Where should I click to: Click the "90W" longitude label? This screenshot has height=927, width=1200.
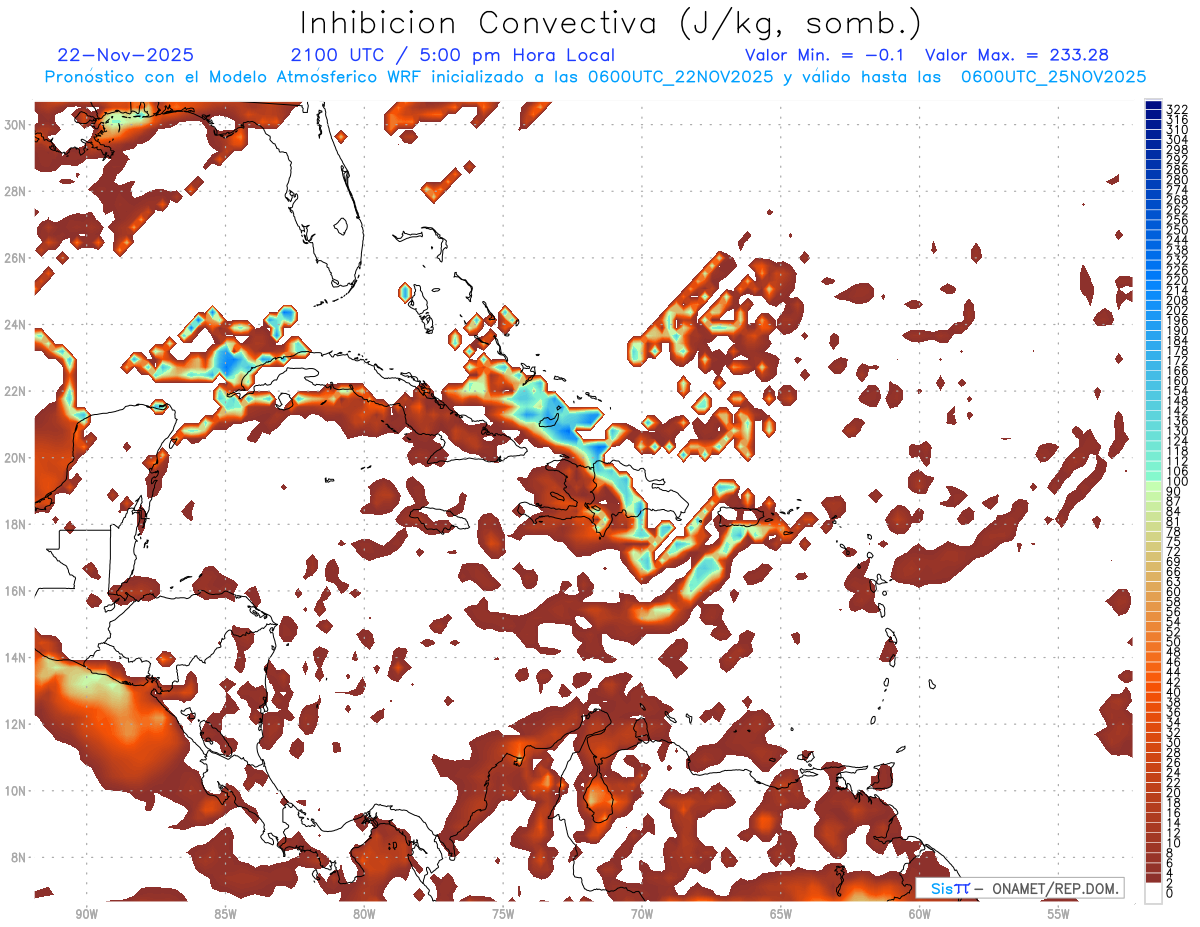coord(87,914)
